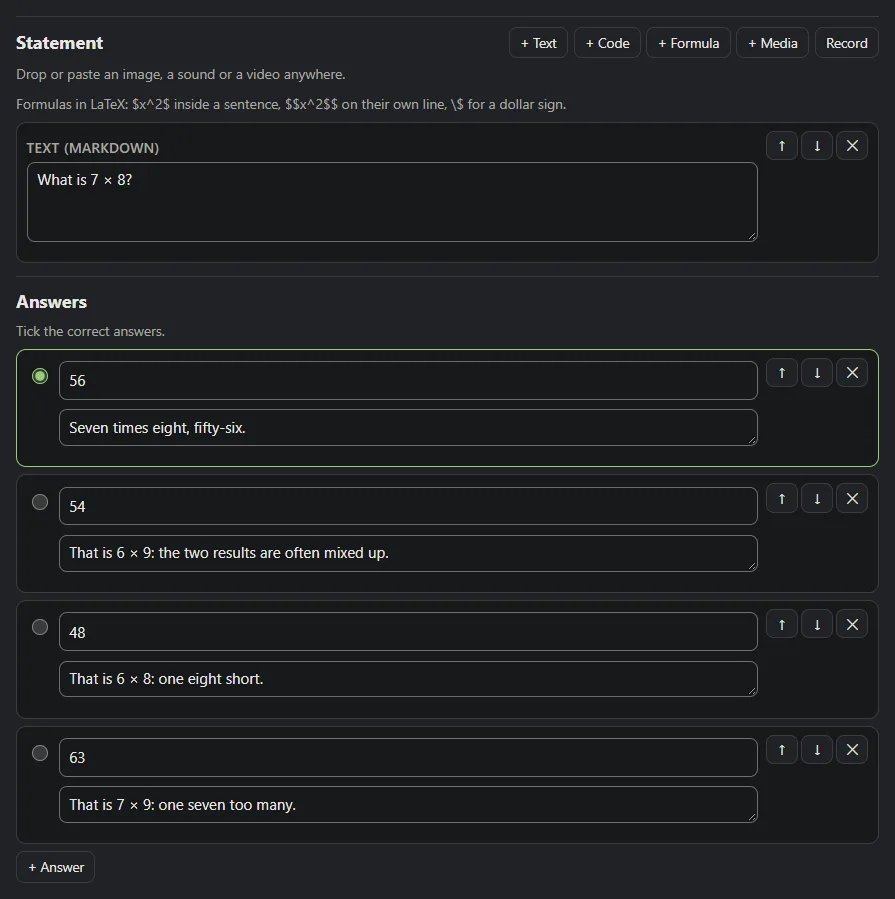The height and width of the screenshot is (899, 895).
Task: Add a Formula block to statement
Action: click(x=688, y=43)
